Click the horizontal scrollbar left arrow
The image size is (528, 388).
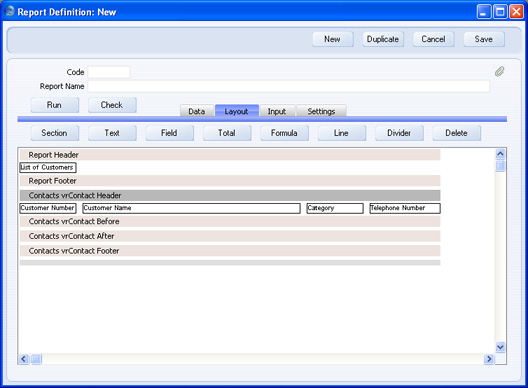click(23, 359)
